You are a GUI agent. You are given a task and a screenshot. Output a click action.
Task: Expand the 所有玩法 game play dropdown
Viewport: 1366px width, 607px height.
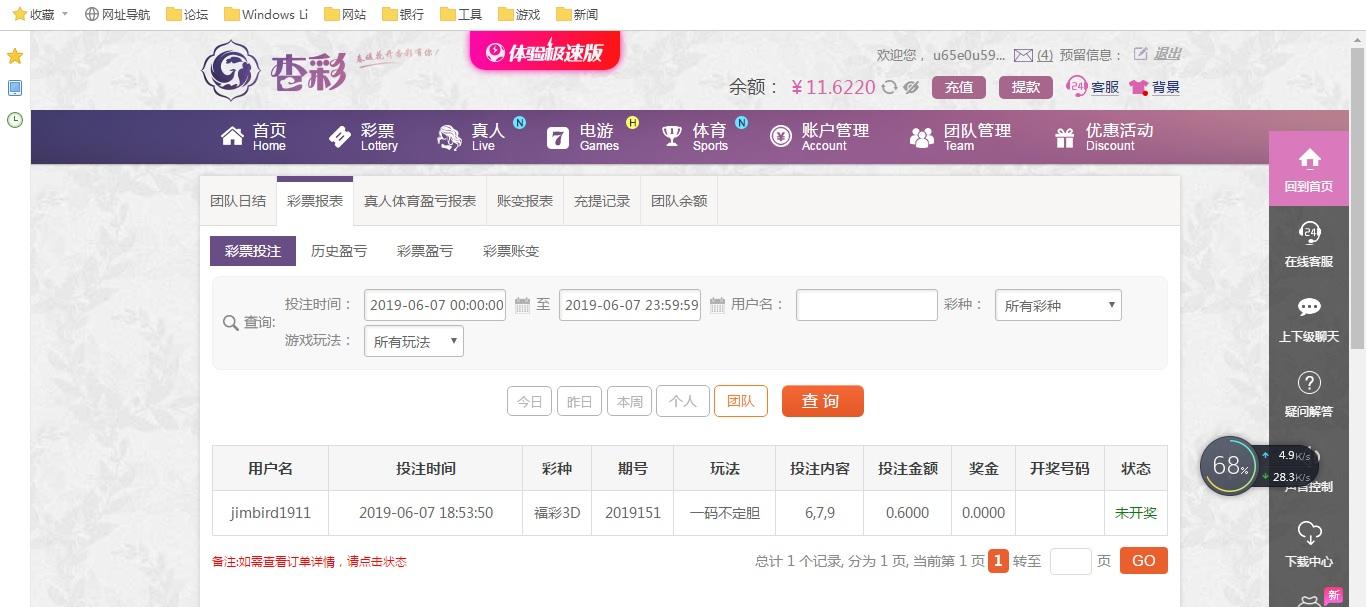pyautogui.click(x=414, y=341)
